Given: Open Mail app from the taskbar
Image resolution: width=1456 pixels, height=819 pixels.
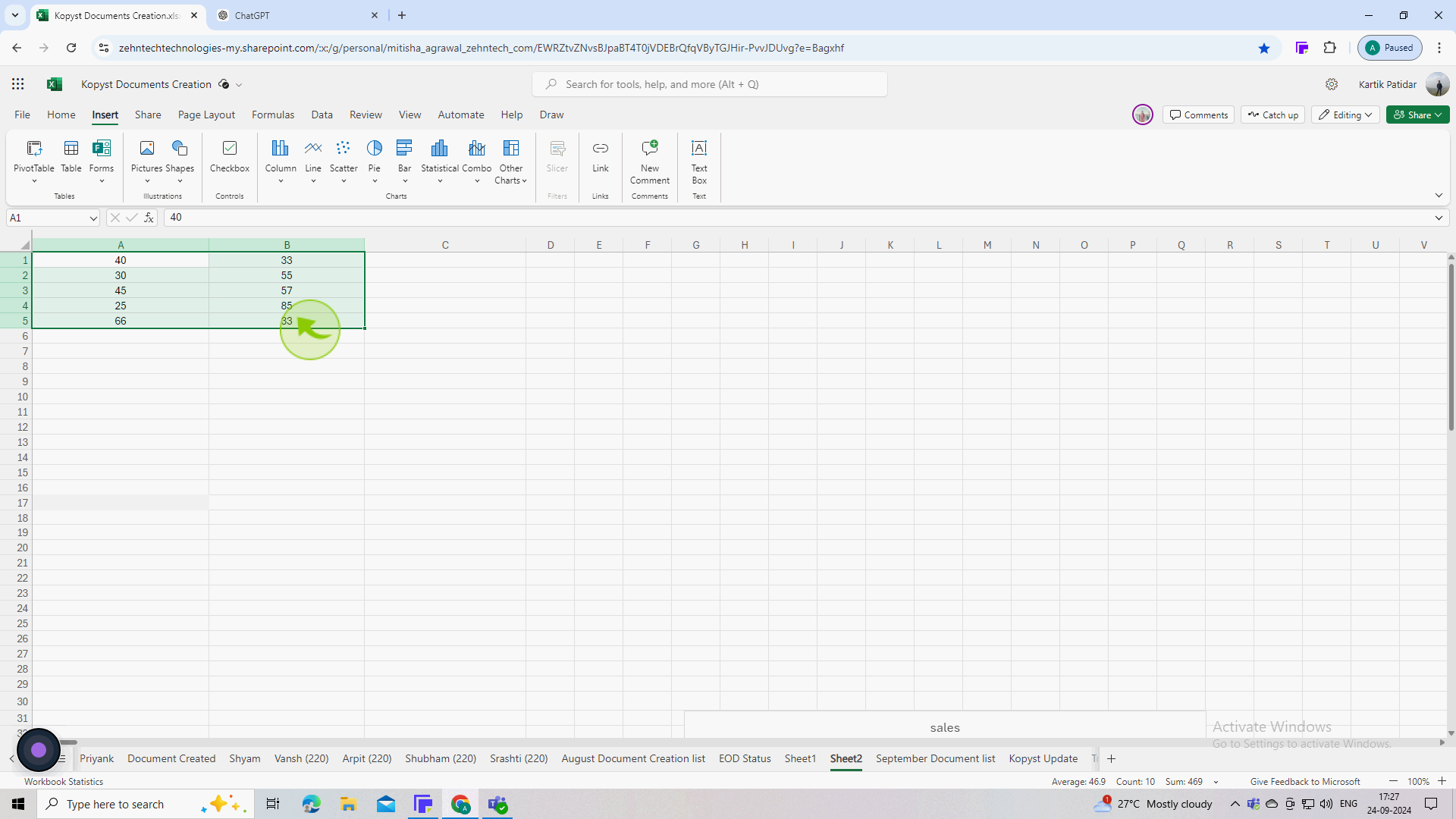Looking at the screenshot, I should point(386,804).
